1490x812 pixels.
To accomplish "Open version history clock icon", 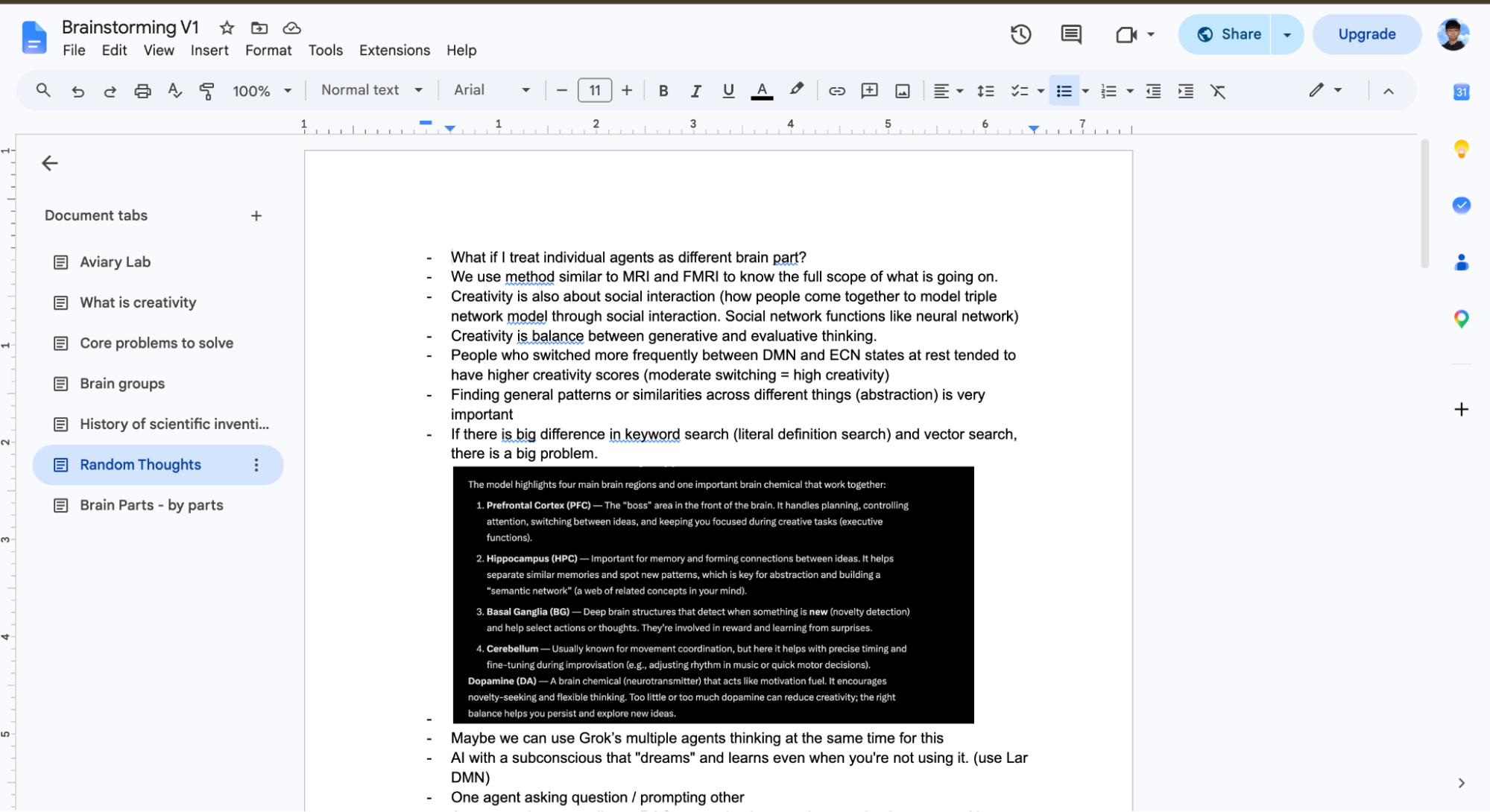I will [x=1020, y=34].
